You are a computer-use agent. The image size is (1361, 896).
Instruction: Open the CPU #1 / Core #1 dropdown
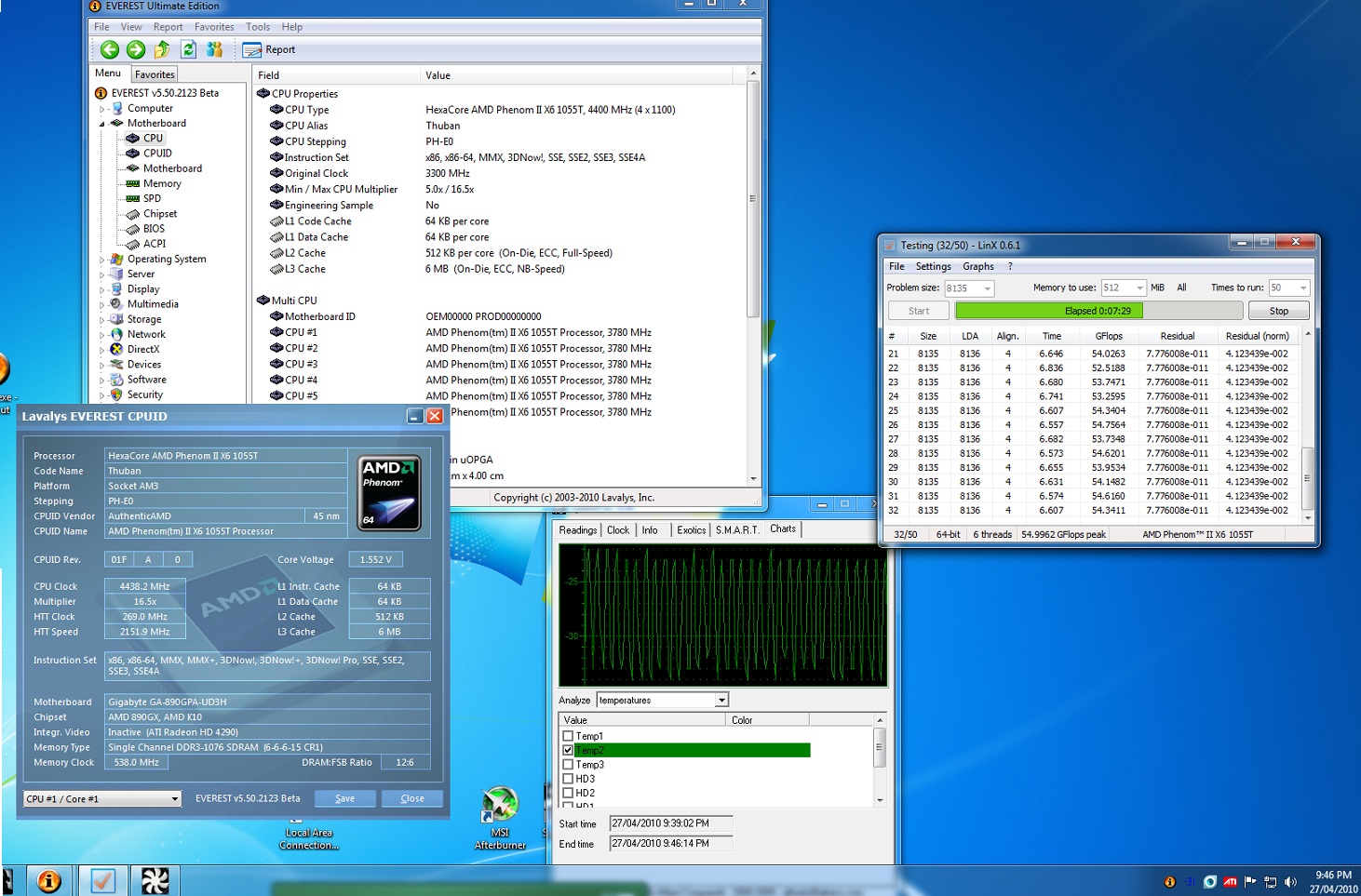tap(174, 798)
